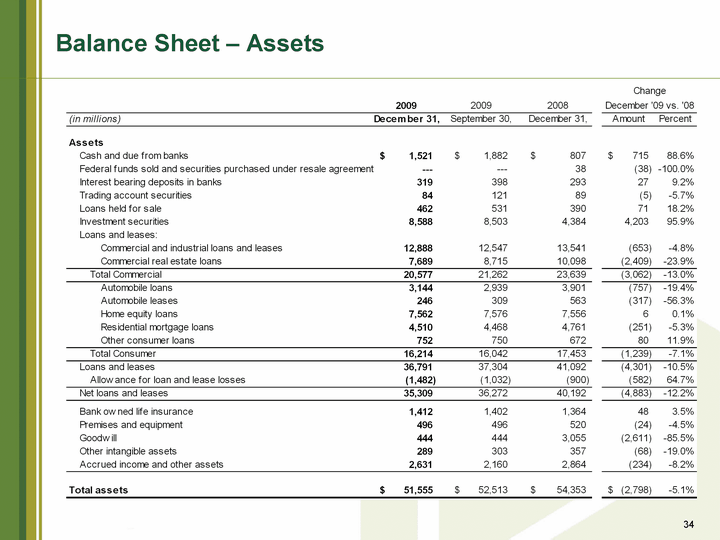The width and height of the screenshot is (720, 540).
Task: Select the 12,888 value
Action: tap(418, 248)
